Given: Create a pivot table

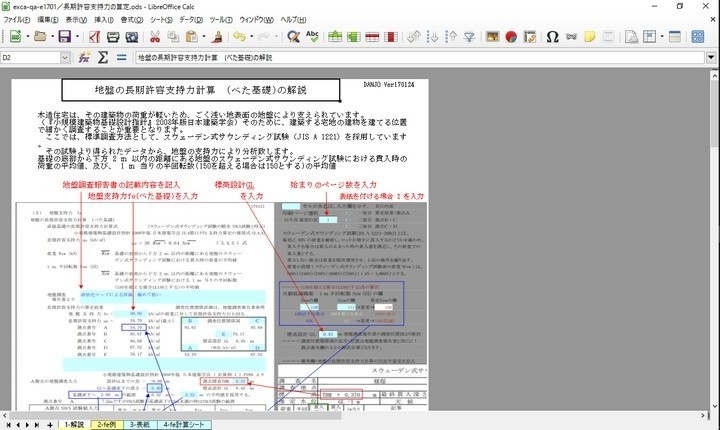Looking at the screenshot, I should click(529, 36).
